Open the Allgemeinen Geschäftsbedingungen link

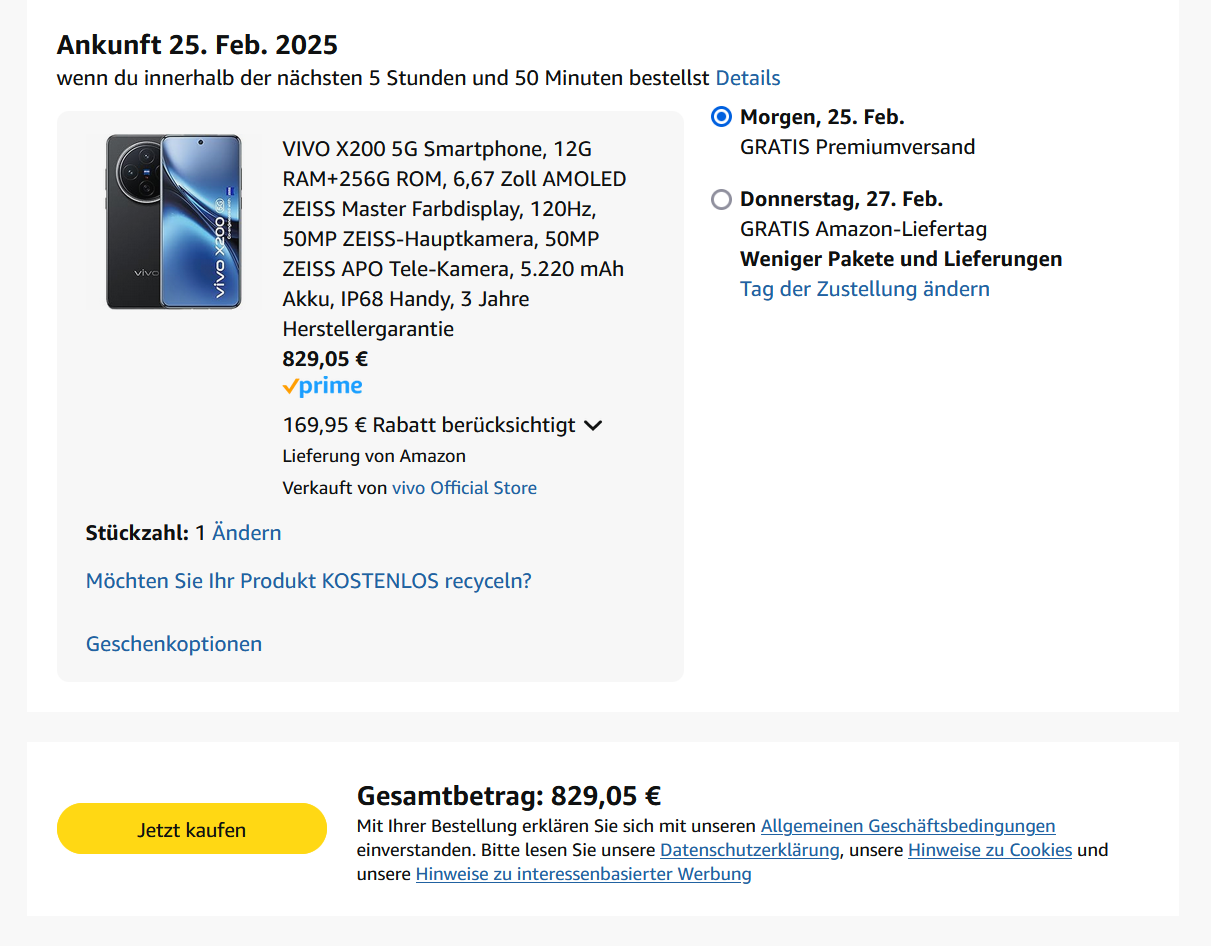(907, 826)
